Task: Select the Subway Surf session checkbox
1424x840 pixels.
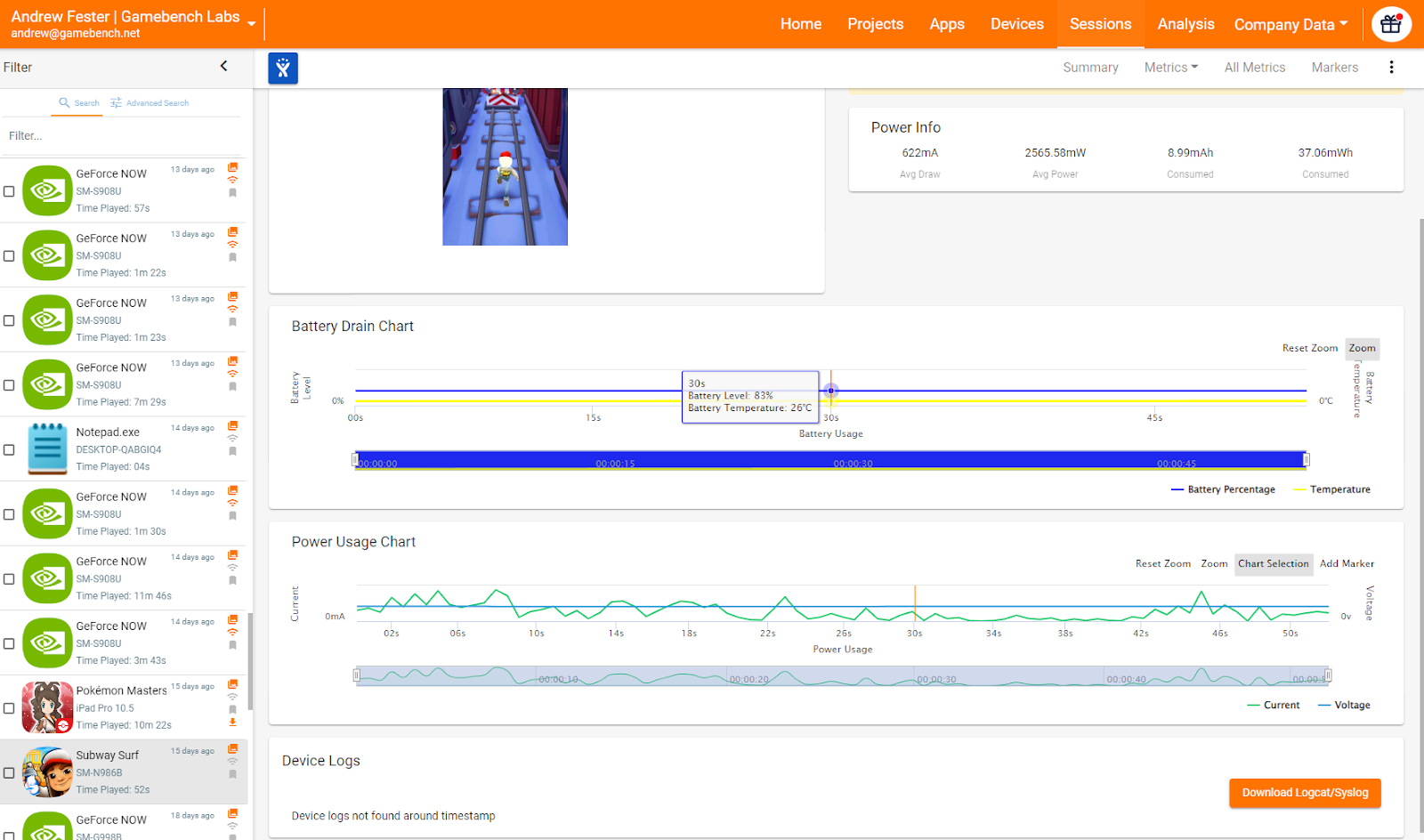Action: click(9, 773)
